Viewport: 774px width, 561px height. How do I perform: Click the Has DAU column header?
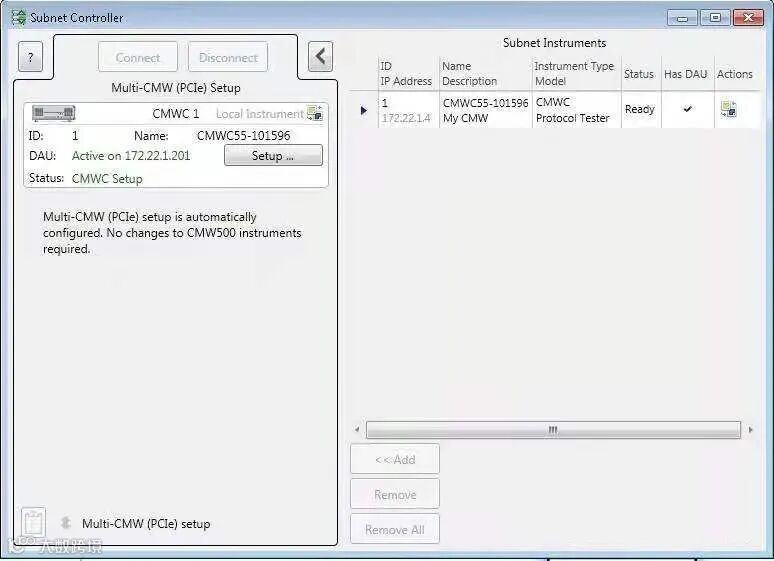[x=686, y=74]
